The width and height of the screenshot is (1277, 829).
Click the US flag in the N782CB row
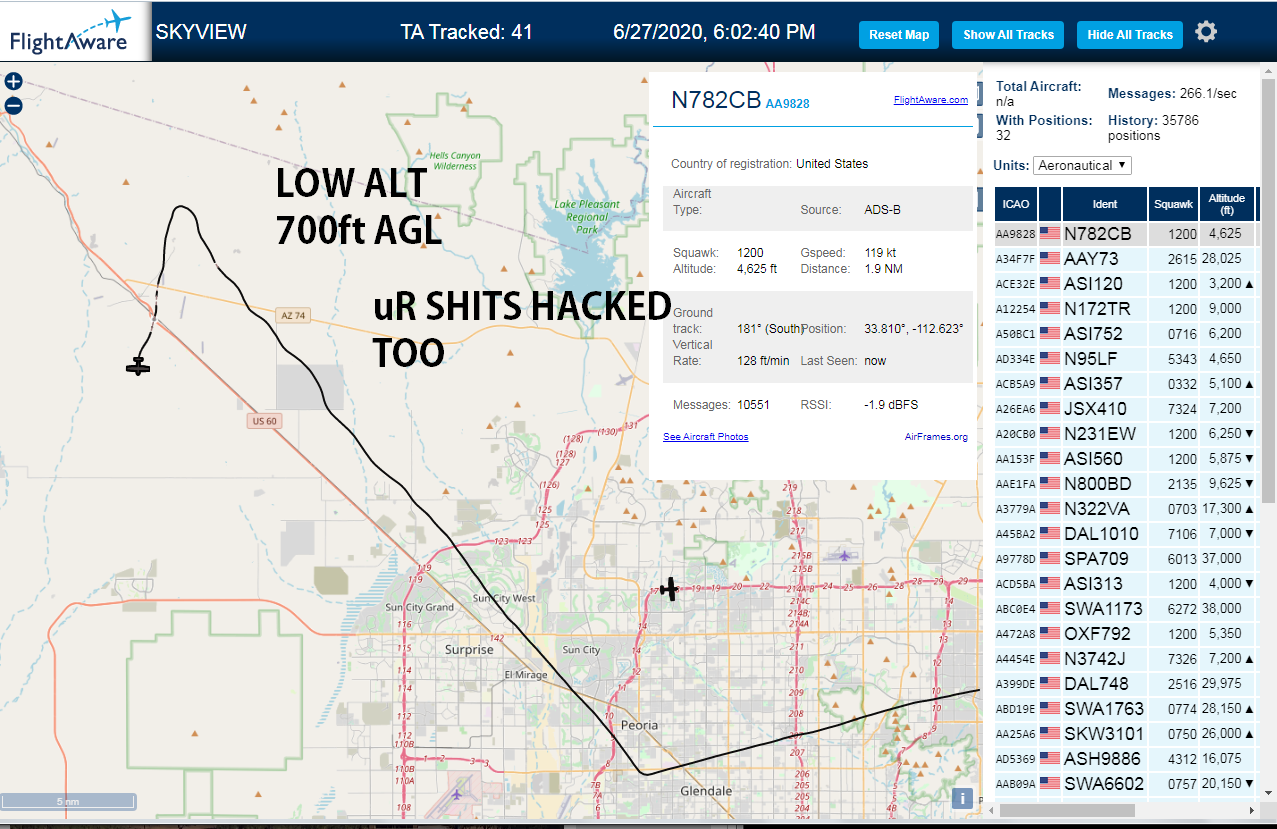click(1050, 234)
